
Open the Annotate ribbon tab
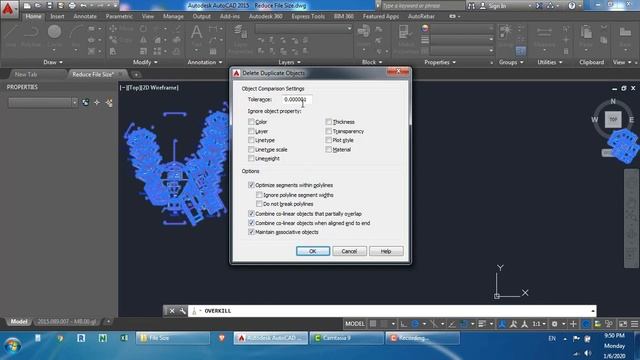pos(85,16)
